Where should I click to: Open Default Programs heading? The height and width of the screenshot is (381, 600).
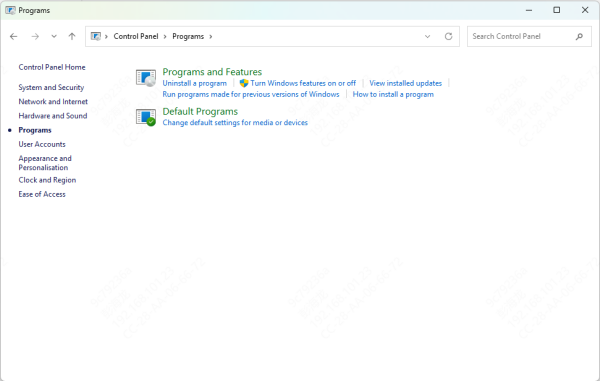200,112
